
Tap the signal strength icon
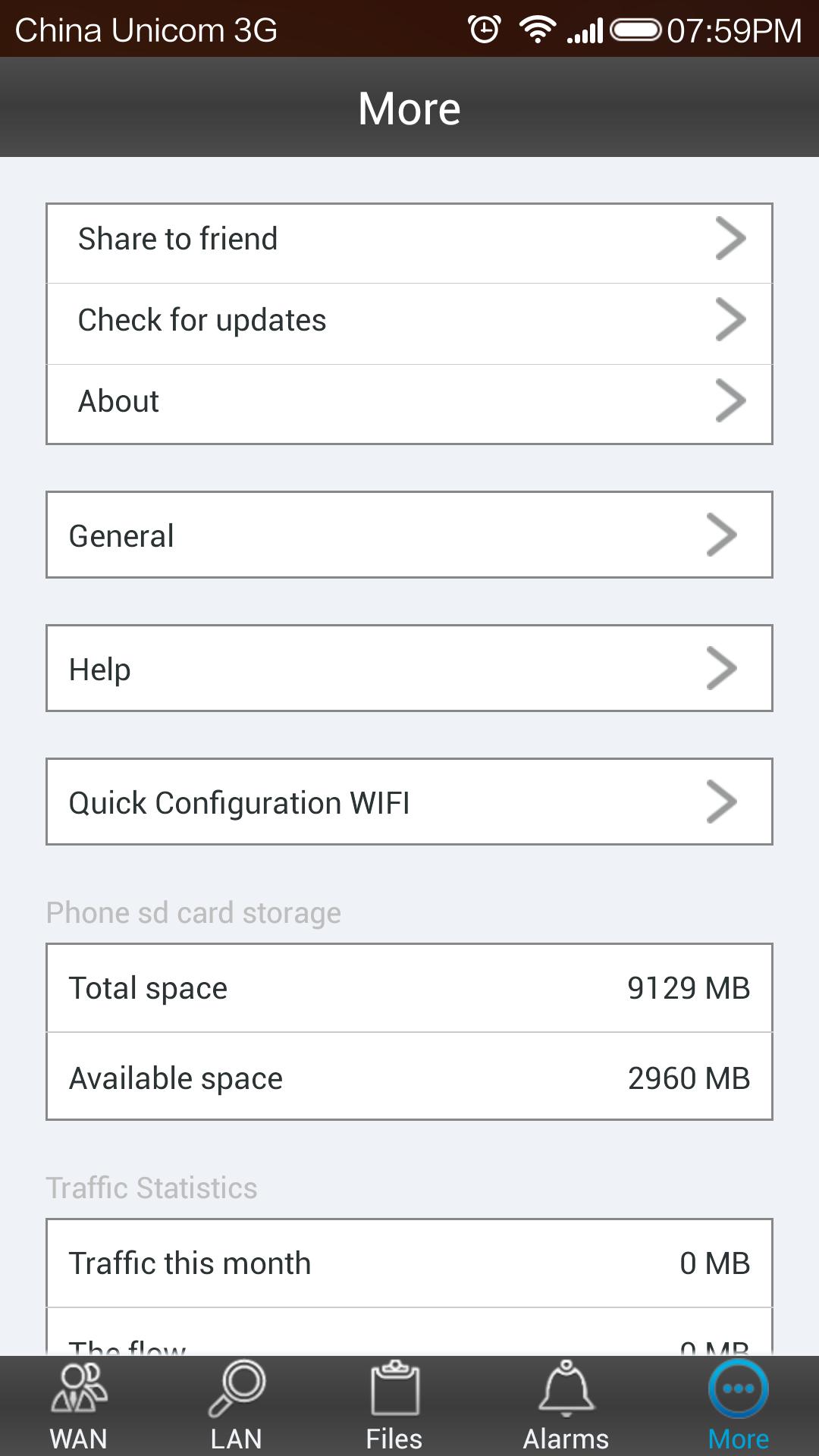(x=585, y=30)
